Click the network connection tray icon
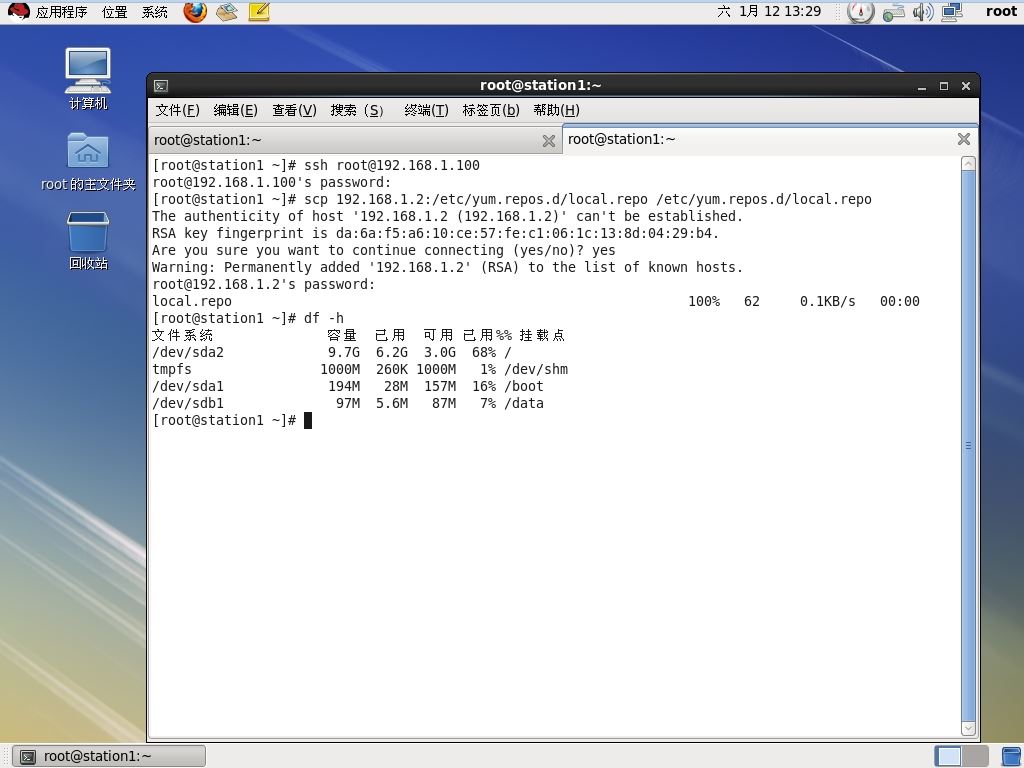 (x=893, y=12)
